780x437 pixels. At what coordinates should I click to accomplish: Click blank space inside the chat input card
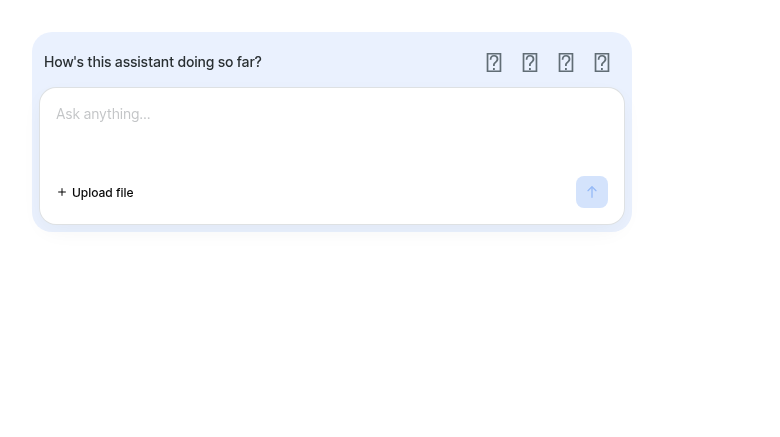348,194
